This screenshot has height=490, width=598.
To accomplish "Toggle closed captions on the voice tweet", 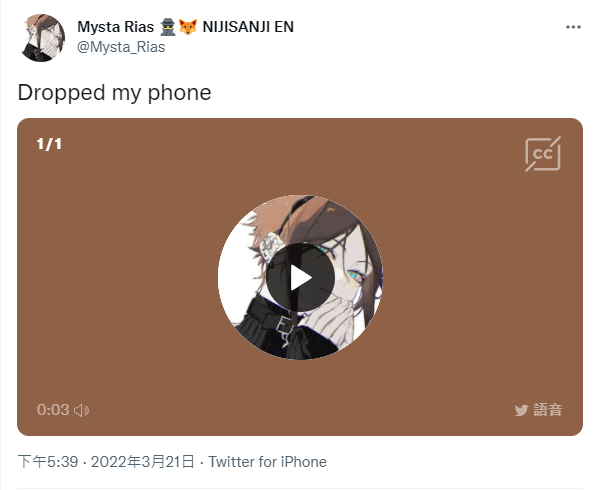I will click(543, 154).
